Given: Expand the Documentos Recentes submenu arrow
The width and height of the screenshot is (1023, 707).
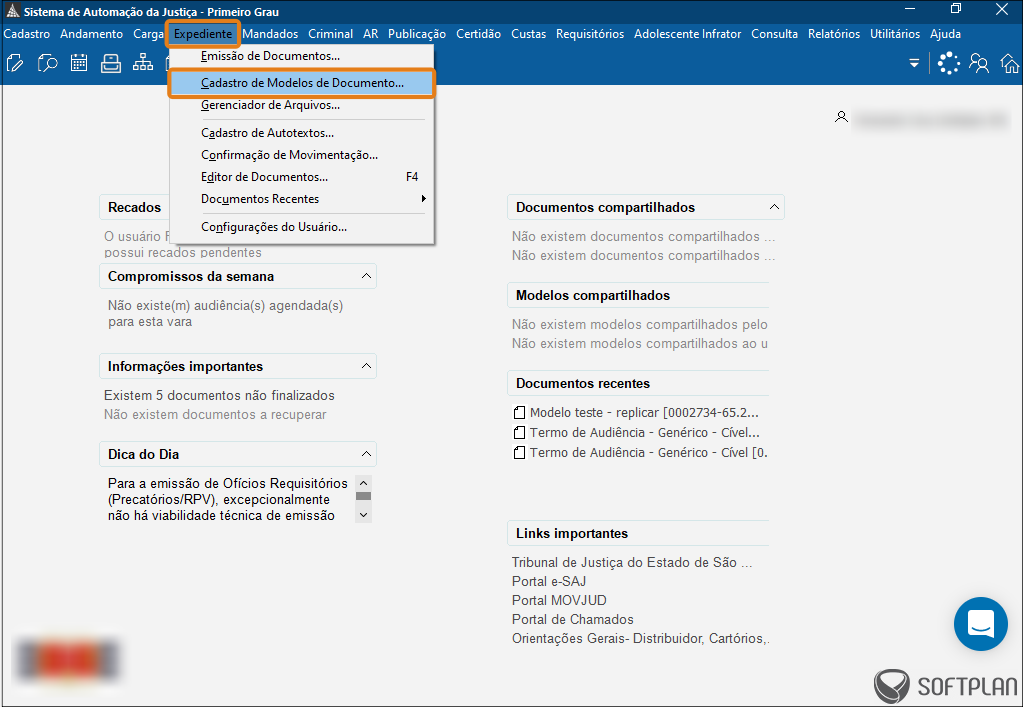Looking at the screenshot, I should (423, 198).
